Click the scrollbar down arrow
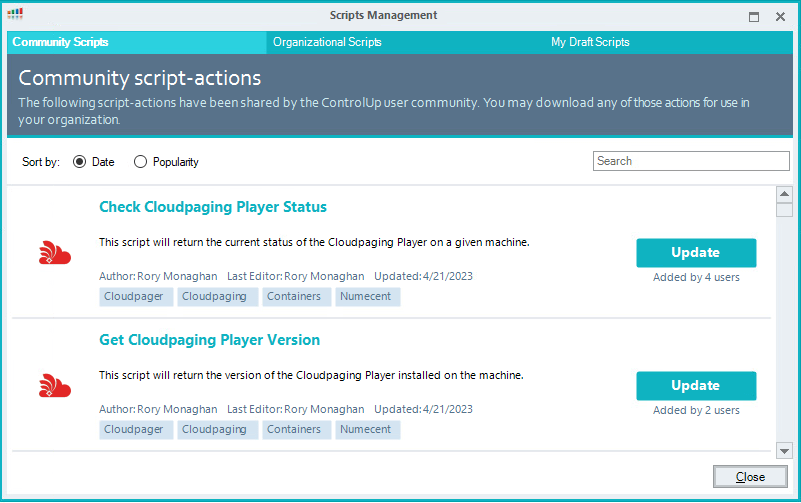This screenshot has width=801, height=503. (x=784, y=450)
